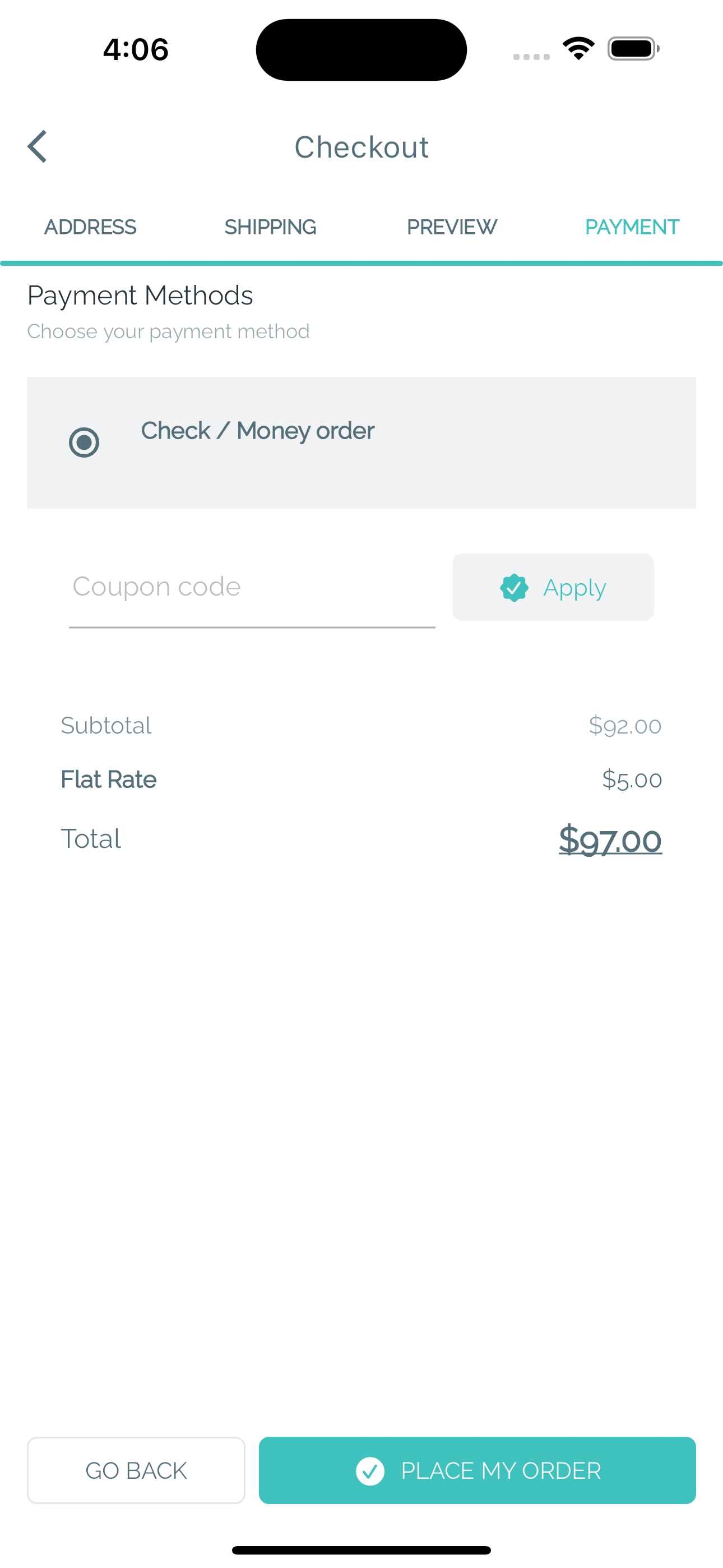Tap the Flat Rate shipping label
This screenshot has height=1568, width=723.
click(x=108, y=780)
